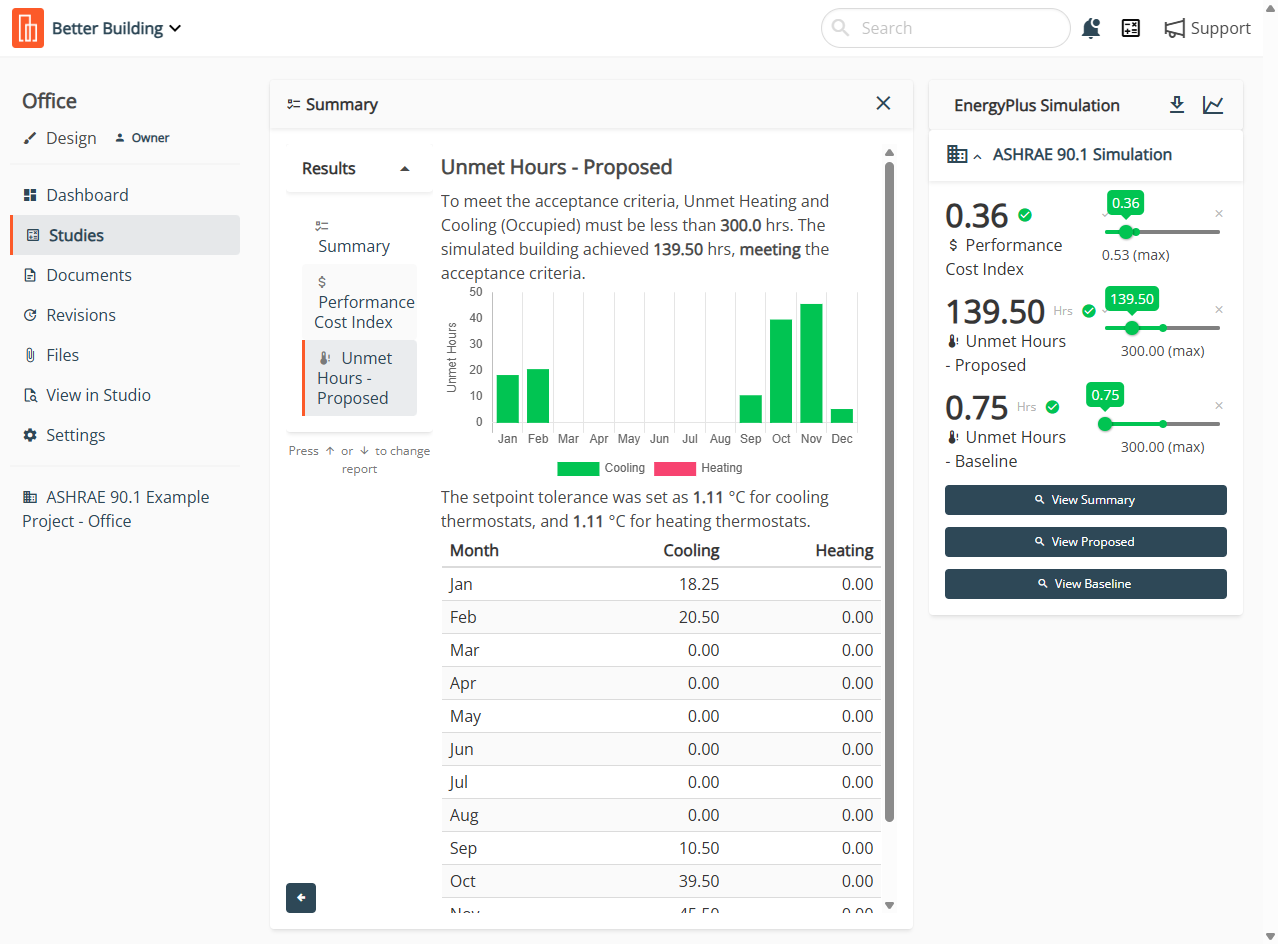
Task: Click the View Proposed button
Action: (1085, 542)
